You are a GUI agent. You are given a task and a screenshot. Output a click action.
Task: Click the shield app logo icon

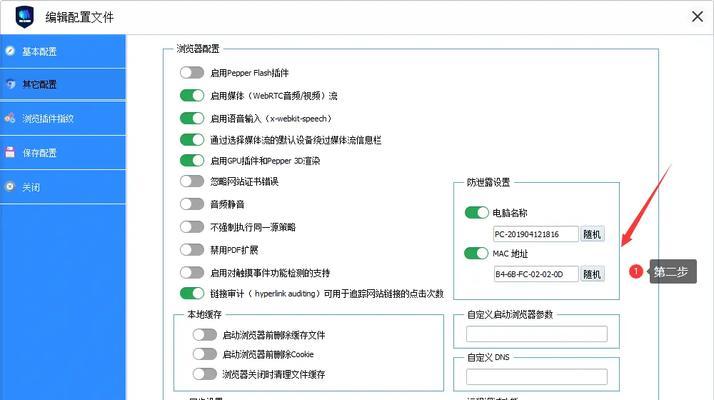[x=25, y=17]
